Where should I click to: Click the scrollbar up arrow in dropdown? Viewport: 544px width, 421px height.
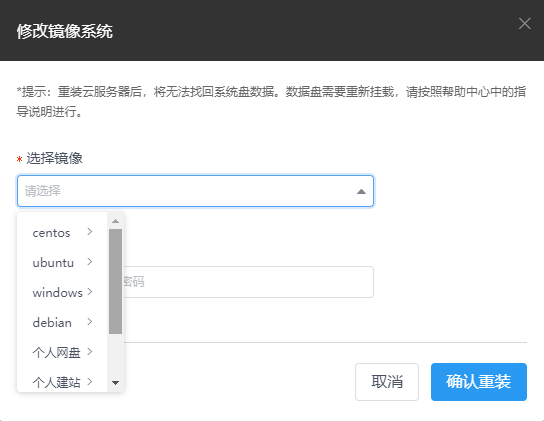click(116, 221)
